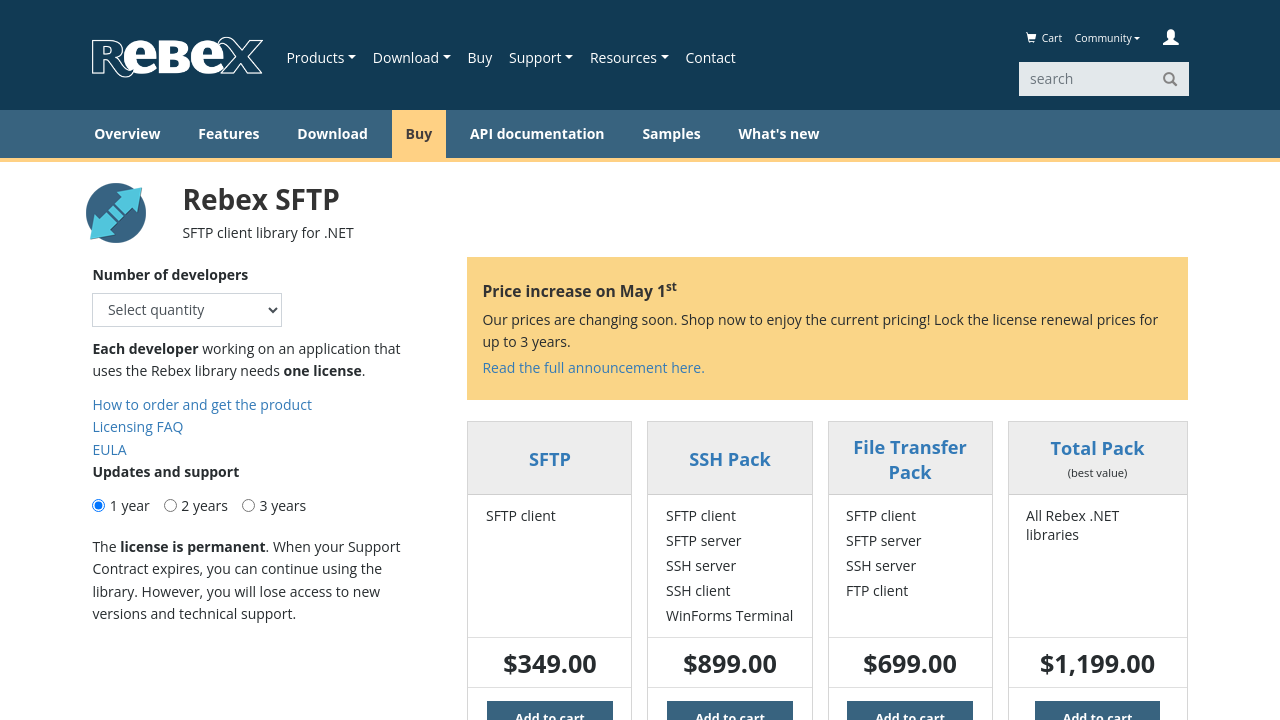The width and height of the screenshot is (1280, 720).
Task: Click the Rebex SFTP product icon
Action: point(116,213)
